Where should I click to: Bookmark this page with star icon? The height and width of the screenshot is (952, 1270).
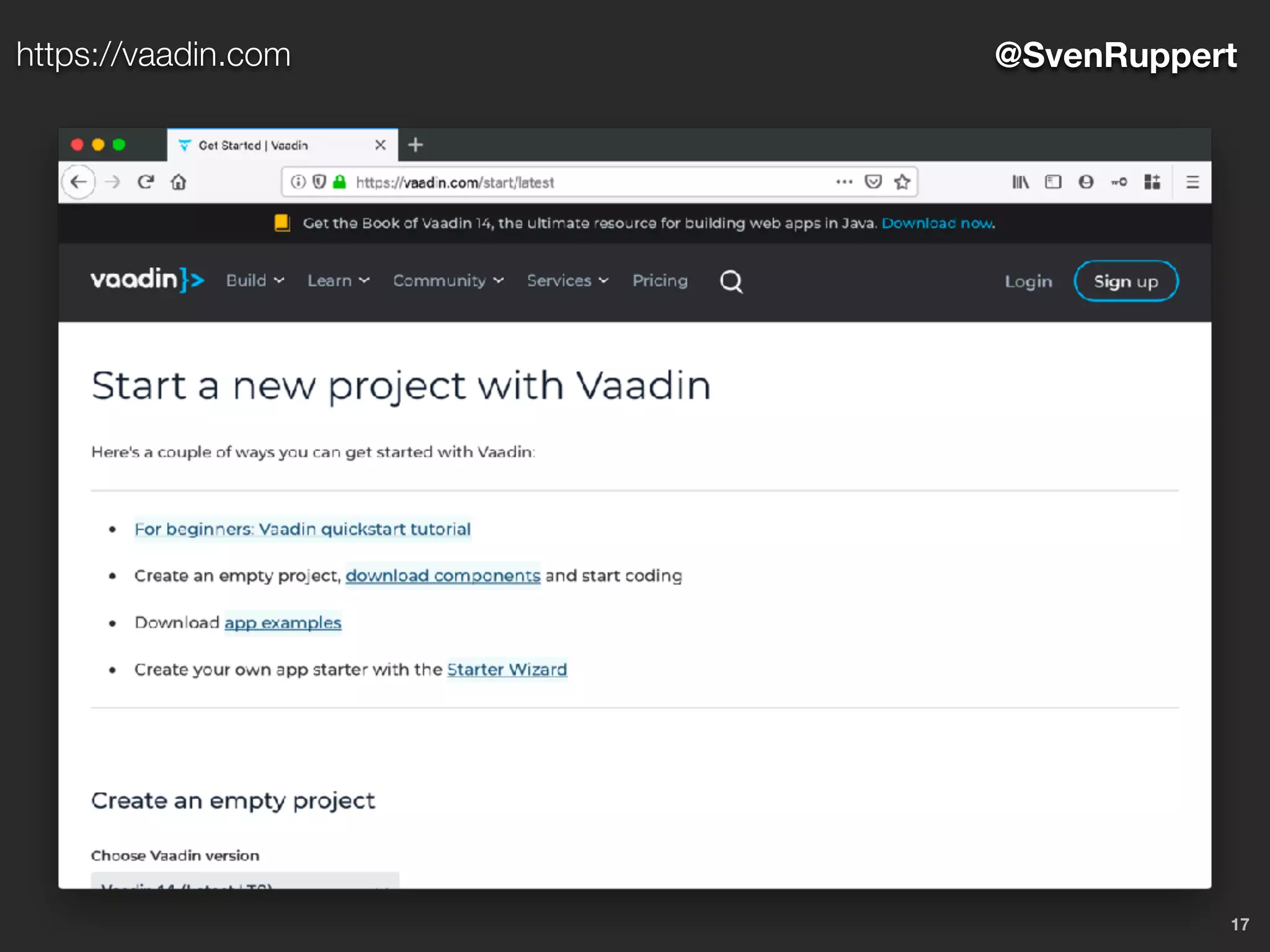pos(902,182)
